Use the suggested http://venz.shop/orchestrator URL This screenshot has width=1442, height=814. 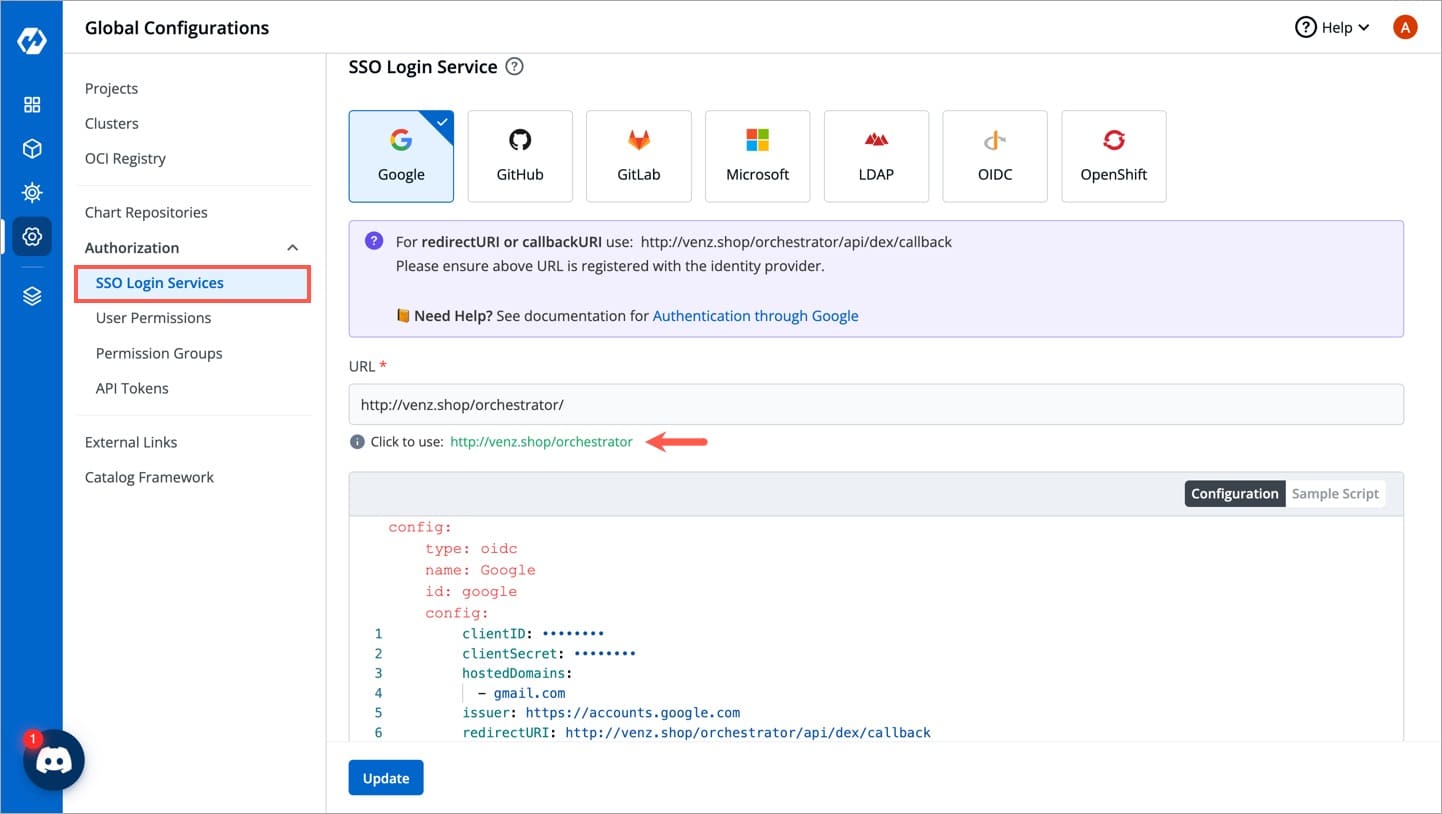(541, 442)
